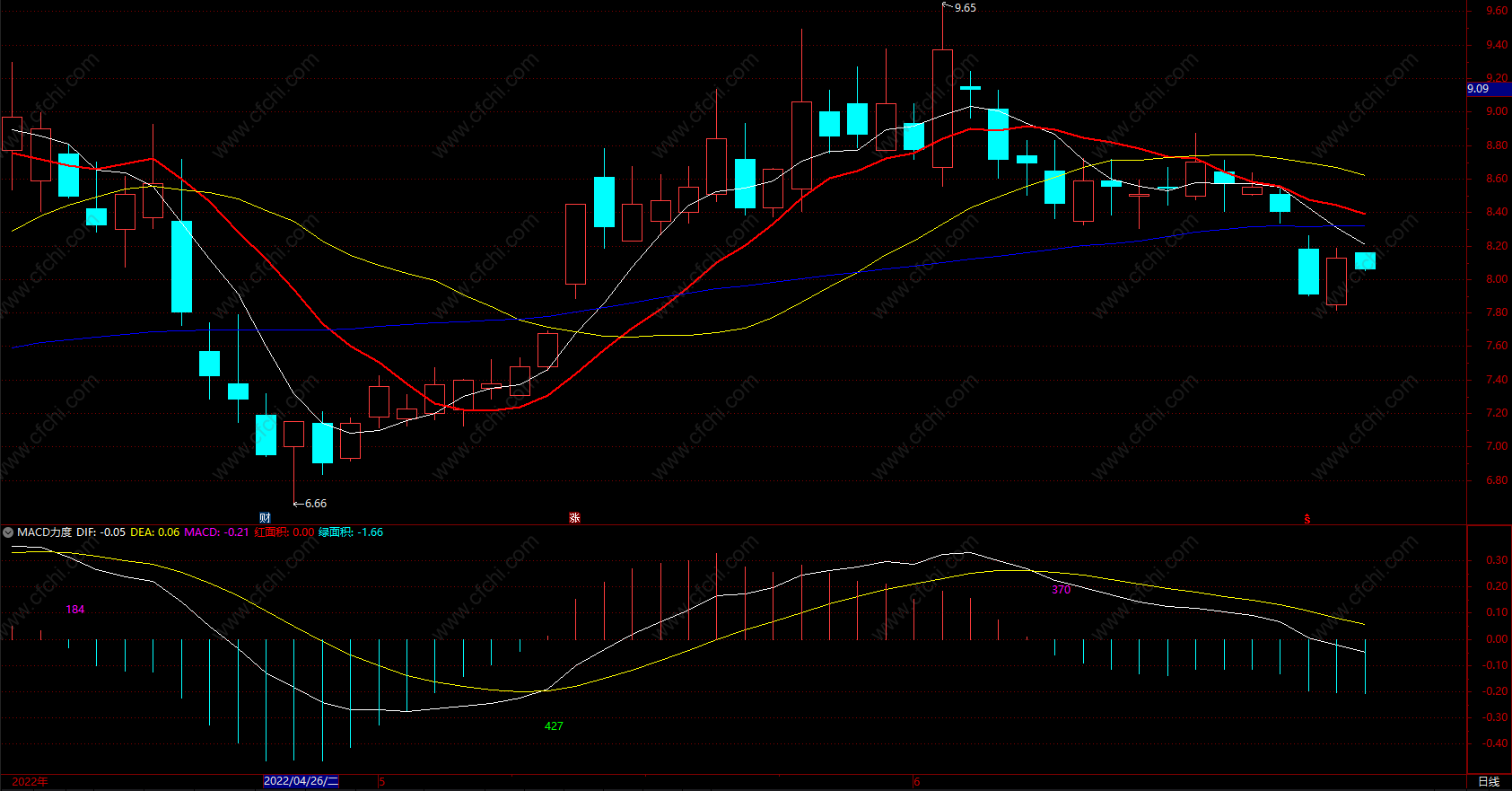This screenshot has width=1512, height=791.
Task: Click the MACD: -0.21 value
Action: click(216, 532)
